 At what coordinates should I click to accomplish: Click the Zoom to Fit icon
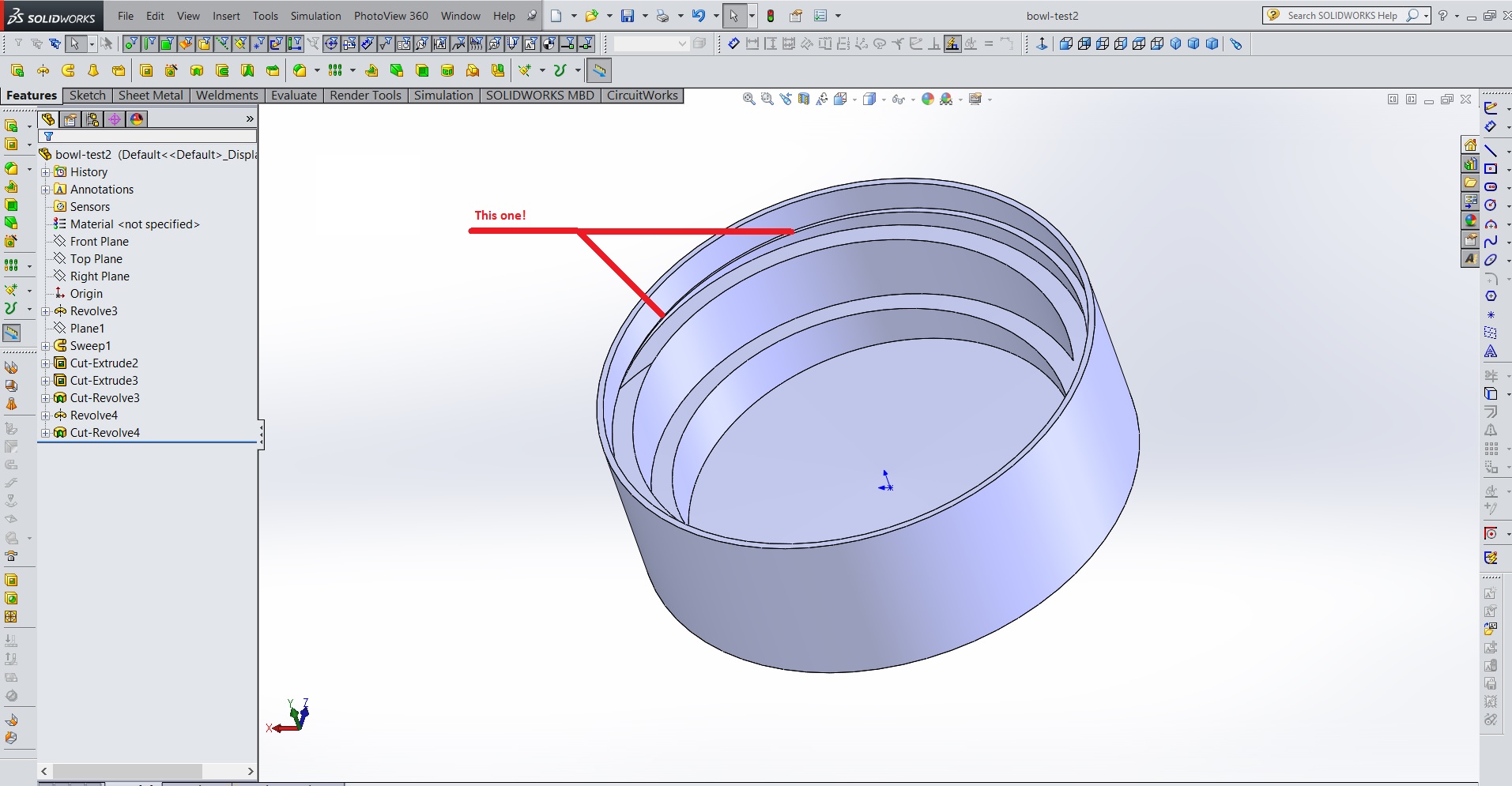coord(749,99)
